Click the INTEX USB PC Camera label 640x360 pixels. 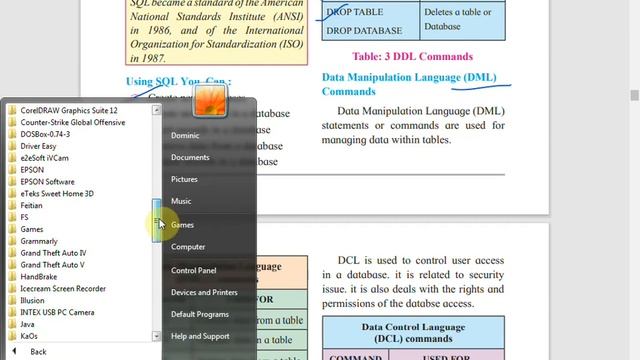(x=57, y=312)
